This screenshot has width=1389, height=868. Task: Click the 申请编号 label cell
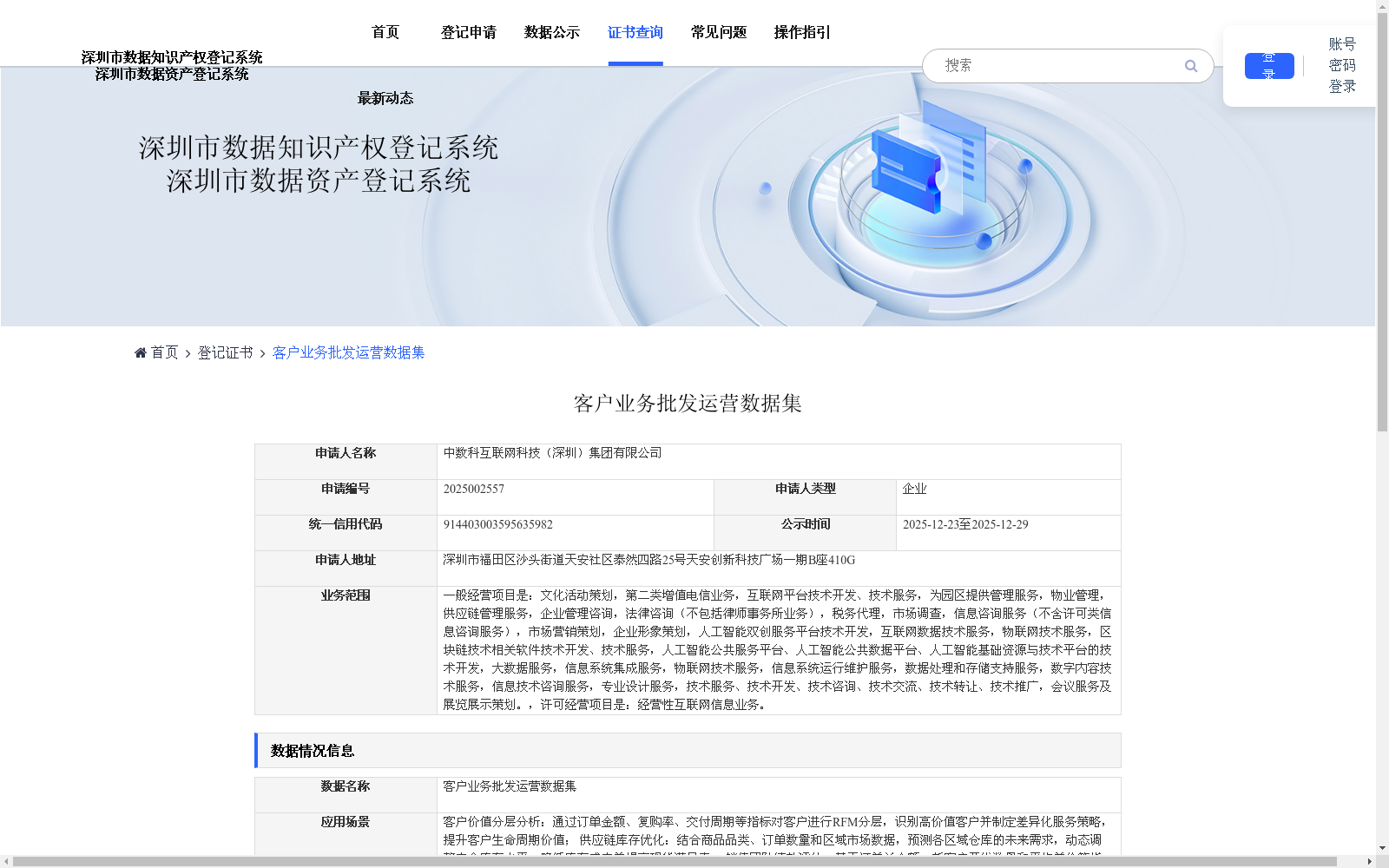(x=346, y=497)
